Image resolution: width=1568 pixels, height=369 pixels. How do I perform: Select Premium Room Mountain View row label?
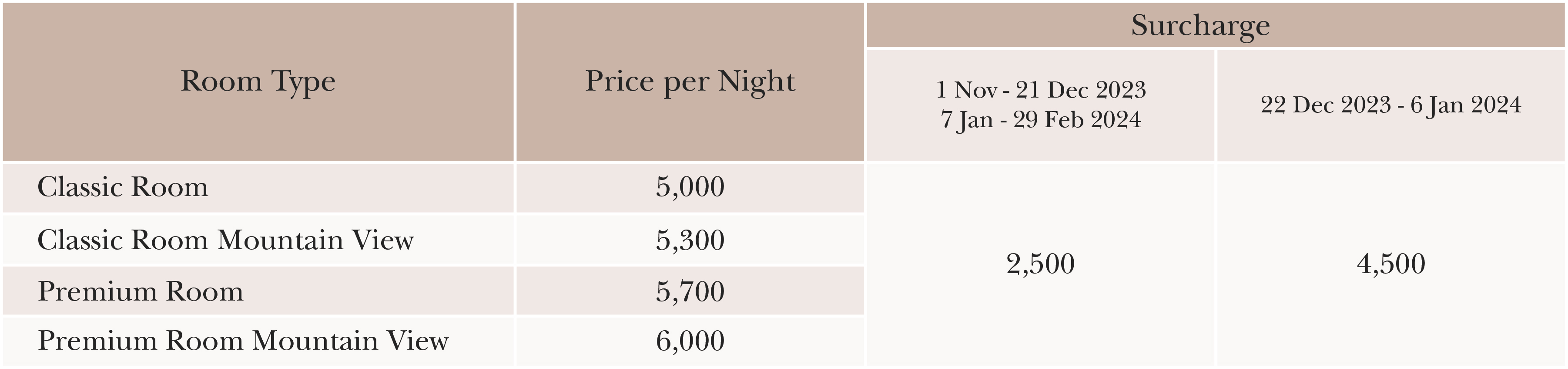[x=243, y=340]
